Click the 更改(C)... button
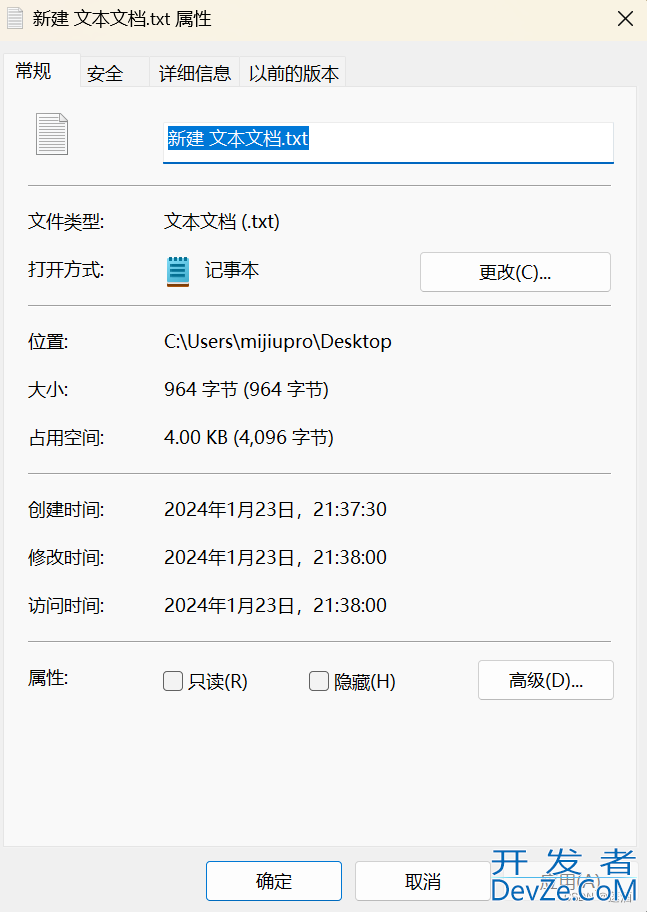The height and width of the screenshot is (912, 647). coord(515,272)
